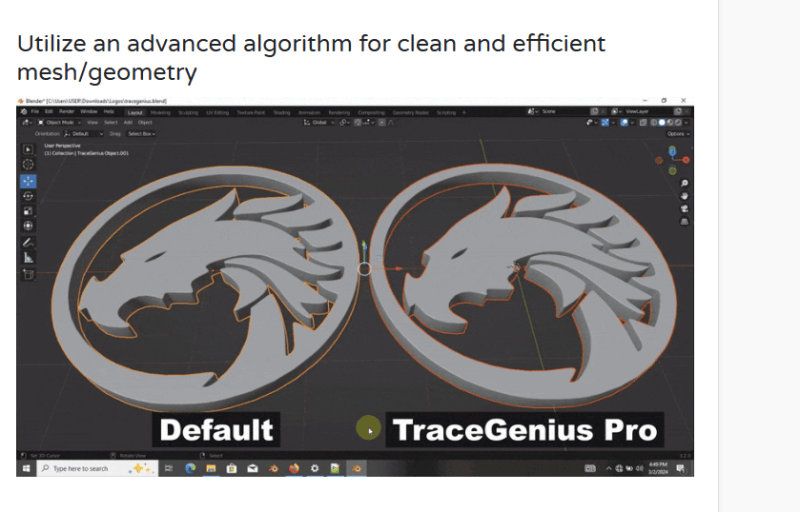
Task: Switch perspective/orthographic grid icon
Action: tap(684, 221)
